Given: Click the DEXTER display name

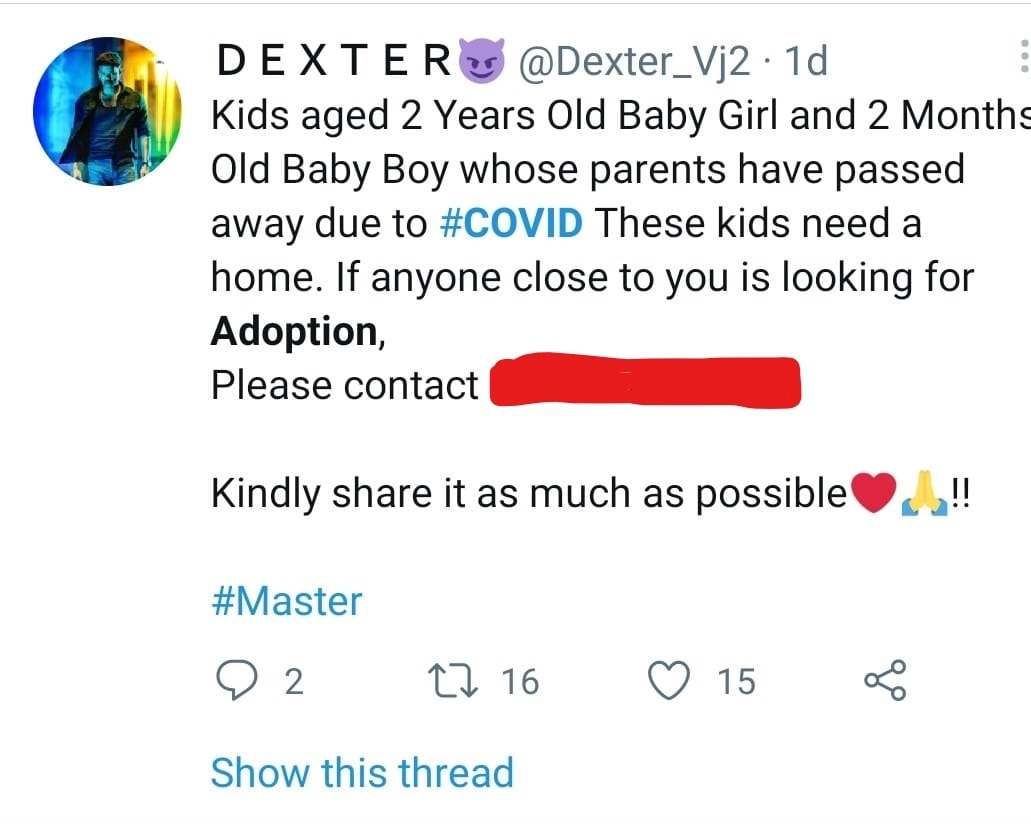Looking at the screenshot, I should coord(334,63).
